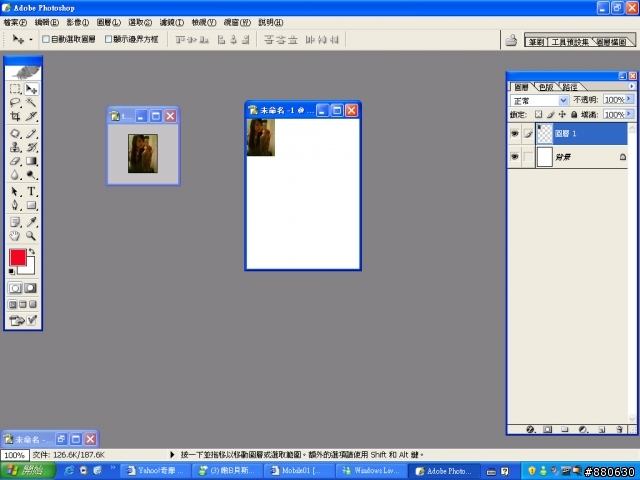The image size is (640, 480).
Task: Toggle lock all padlock icon
Action: tap(574, 115)
